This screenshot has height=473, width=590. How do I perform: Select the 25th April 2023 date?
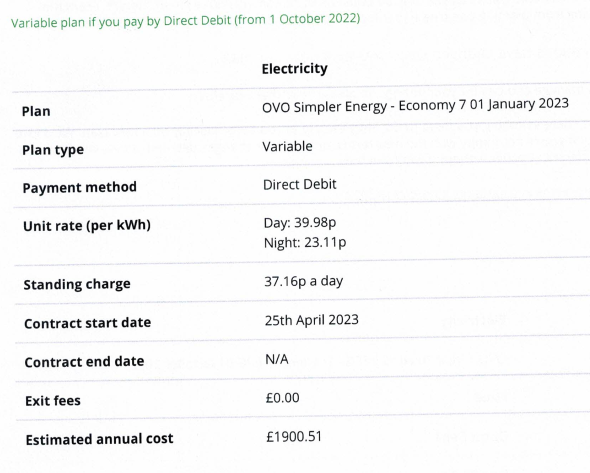[x=312, y=320]
